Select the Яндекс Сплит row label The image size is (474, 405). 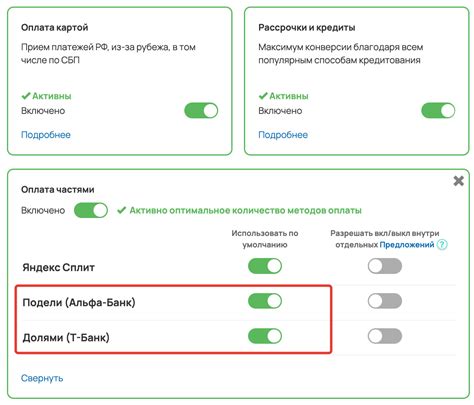(x=59, y=267)
